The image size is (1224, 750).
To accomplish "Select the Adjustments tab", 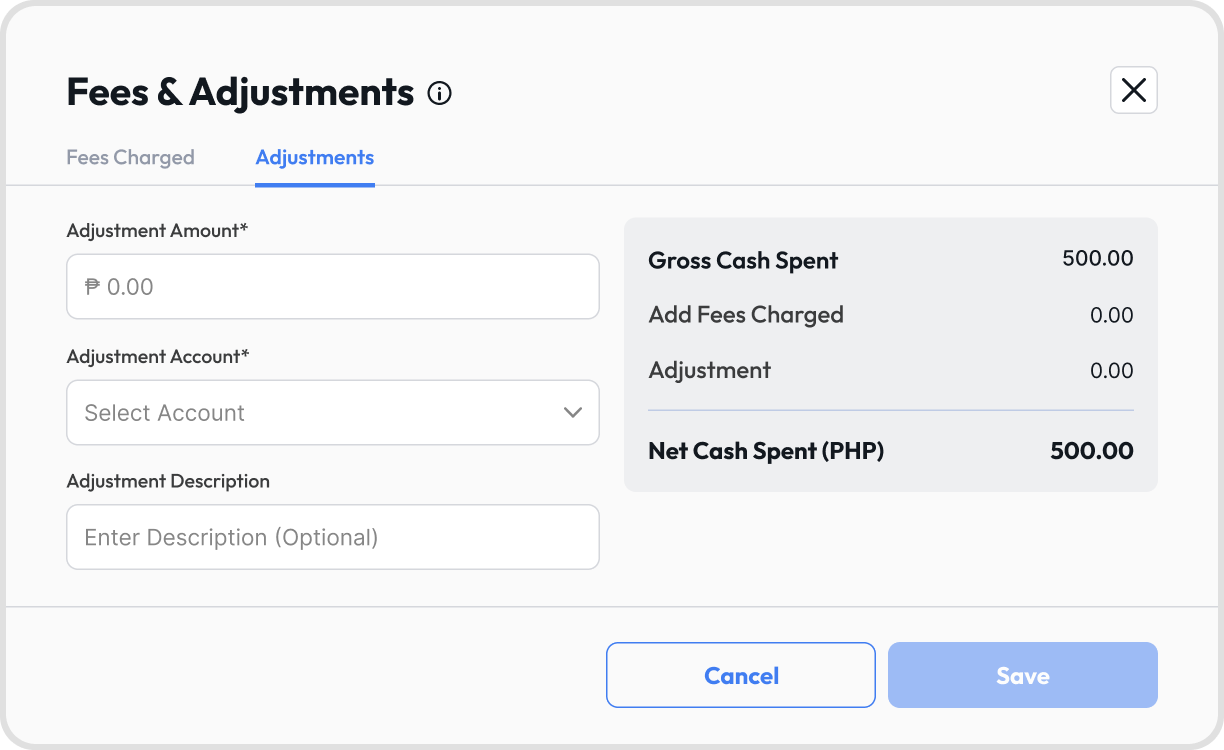I will point(315,157).
